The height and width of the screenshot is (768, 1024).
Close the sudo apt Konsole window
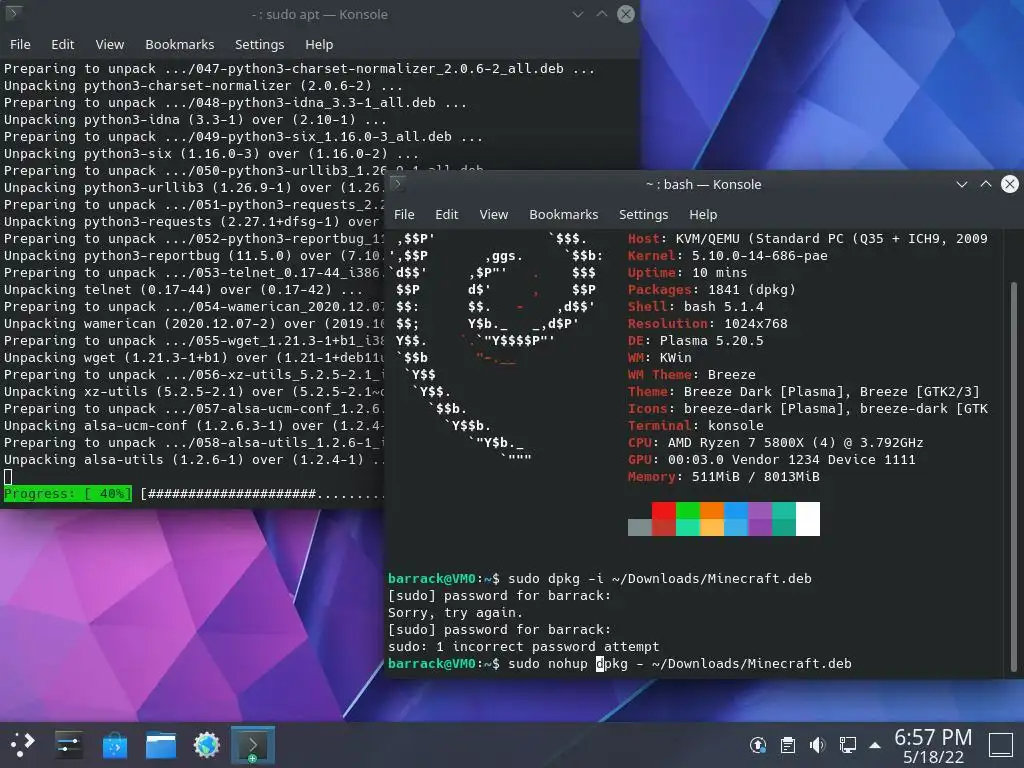coord(626,14)
